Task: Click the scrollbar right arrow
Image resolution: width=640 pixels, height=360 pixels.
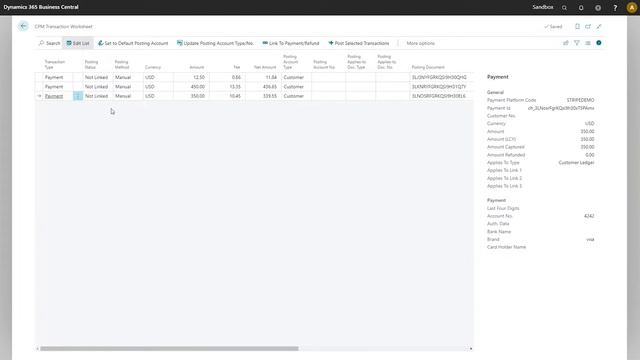Action: coord(471,349)
